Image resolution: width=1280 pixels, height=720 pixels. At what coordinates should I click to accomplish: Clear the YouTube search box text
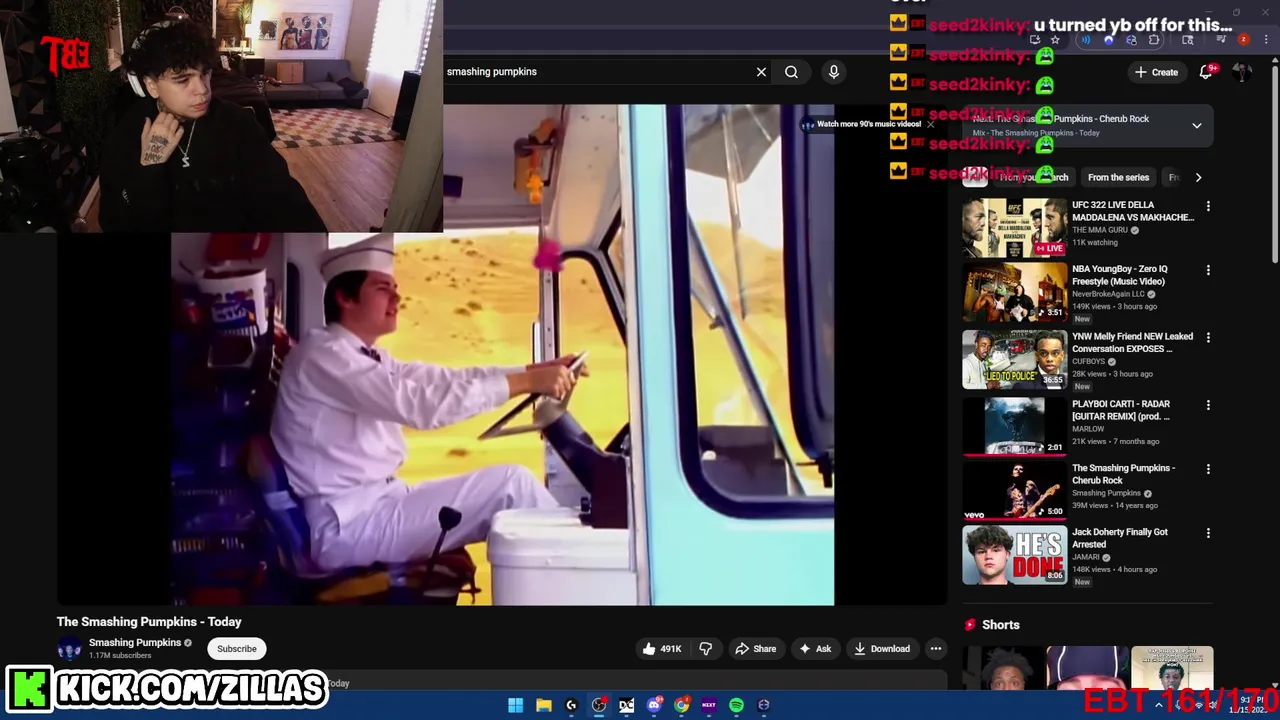[761, 72]
